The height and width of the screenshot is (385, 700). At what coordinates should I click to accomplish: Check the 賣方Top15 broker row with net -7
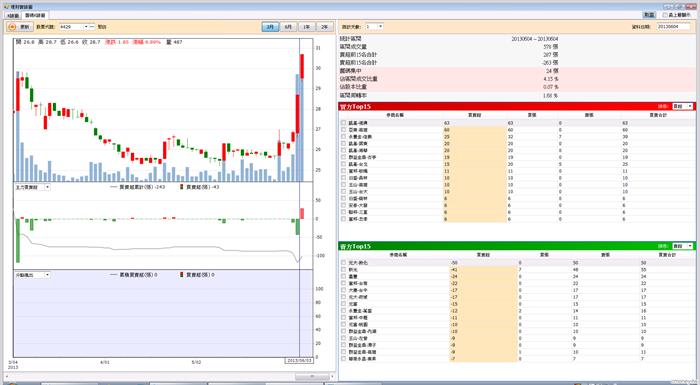tap(343, 359)
